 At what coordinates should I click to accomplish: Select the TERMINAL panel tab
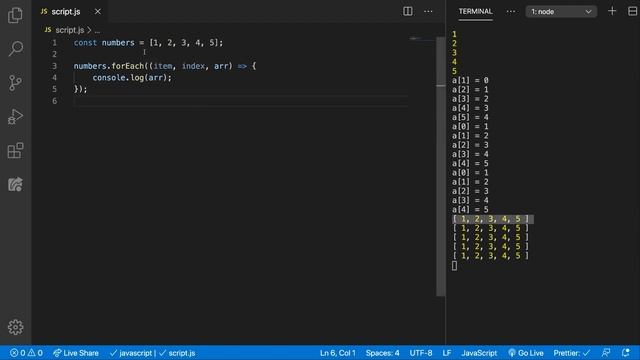(476, 11)
